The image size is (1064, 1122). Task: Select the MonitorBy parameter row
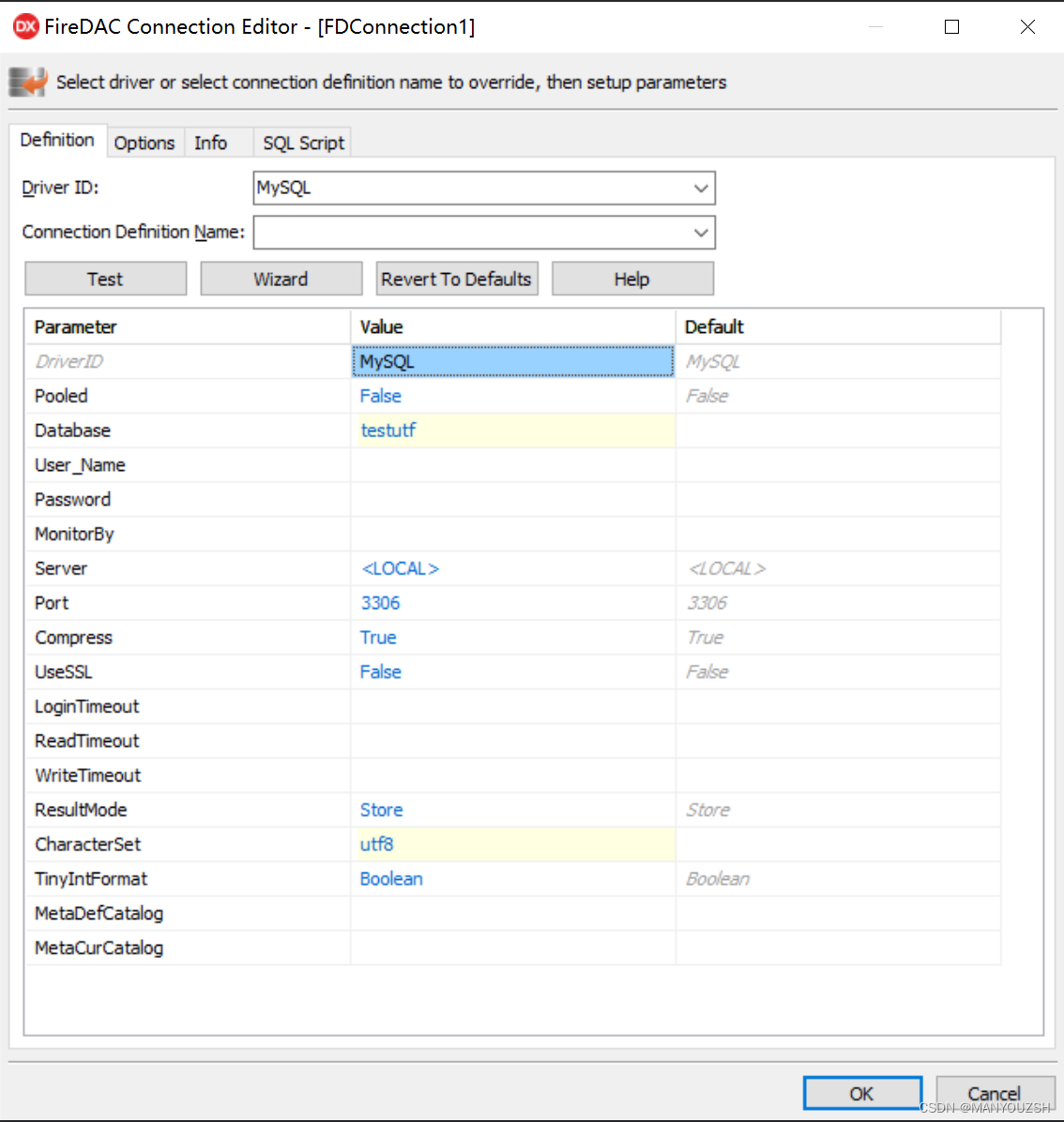coord(513,534)
